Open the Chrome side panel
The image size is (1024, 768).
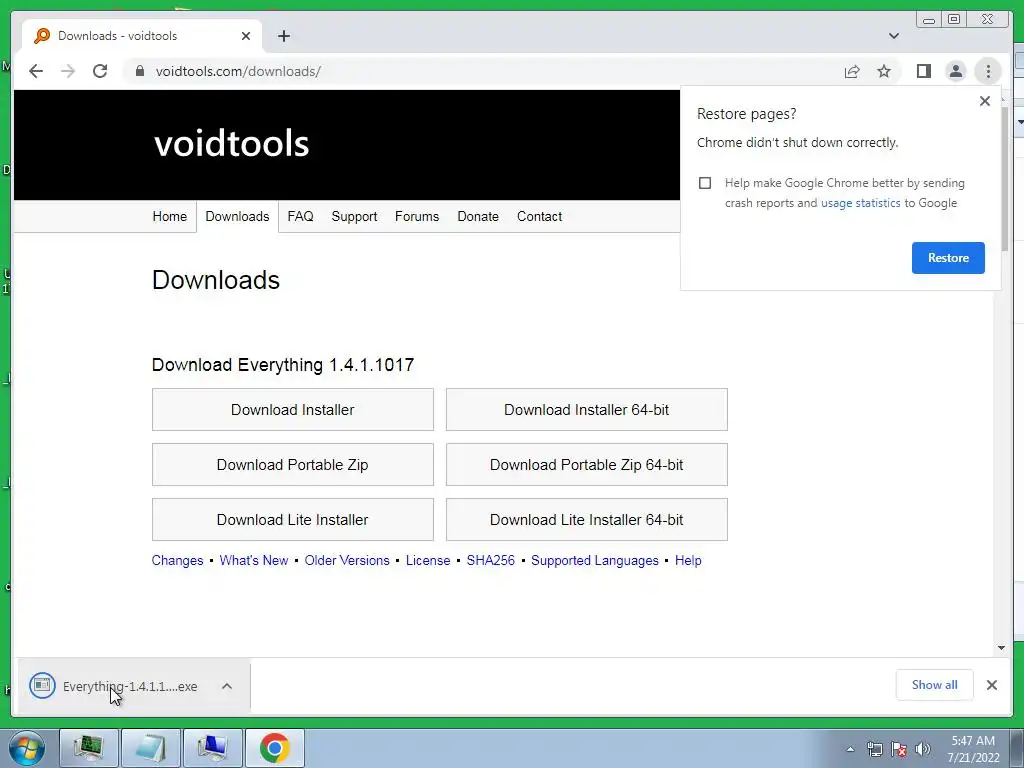point(923,71)
